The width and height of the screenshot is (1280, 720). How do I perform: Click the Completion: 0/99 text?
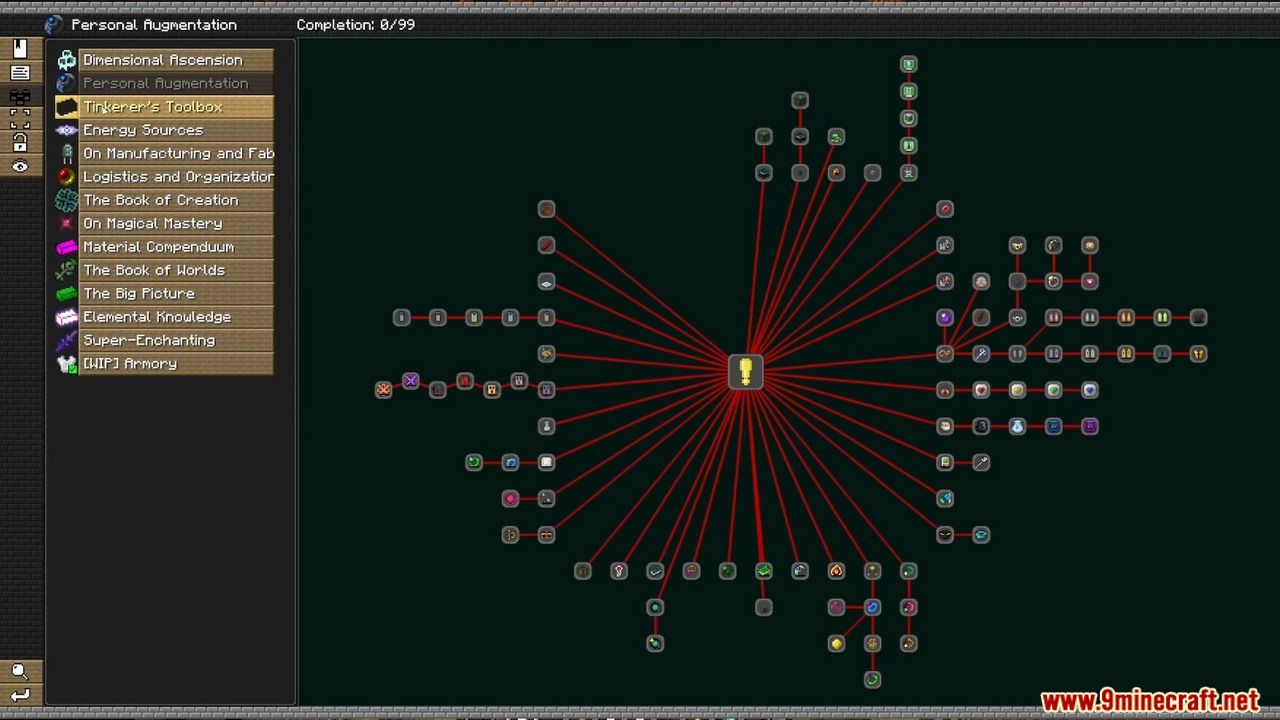pos(356,25)
